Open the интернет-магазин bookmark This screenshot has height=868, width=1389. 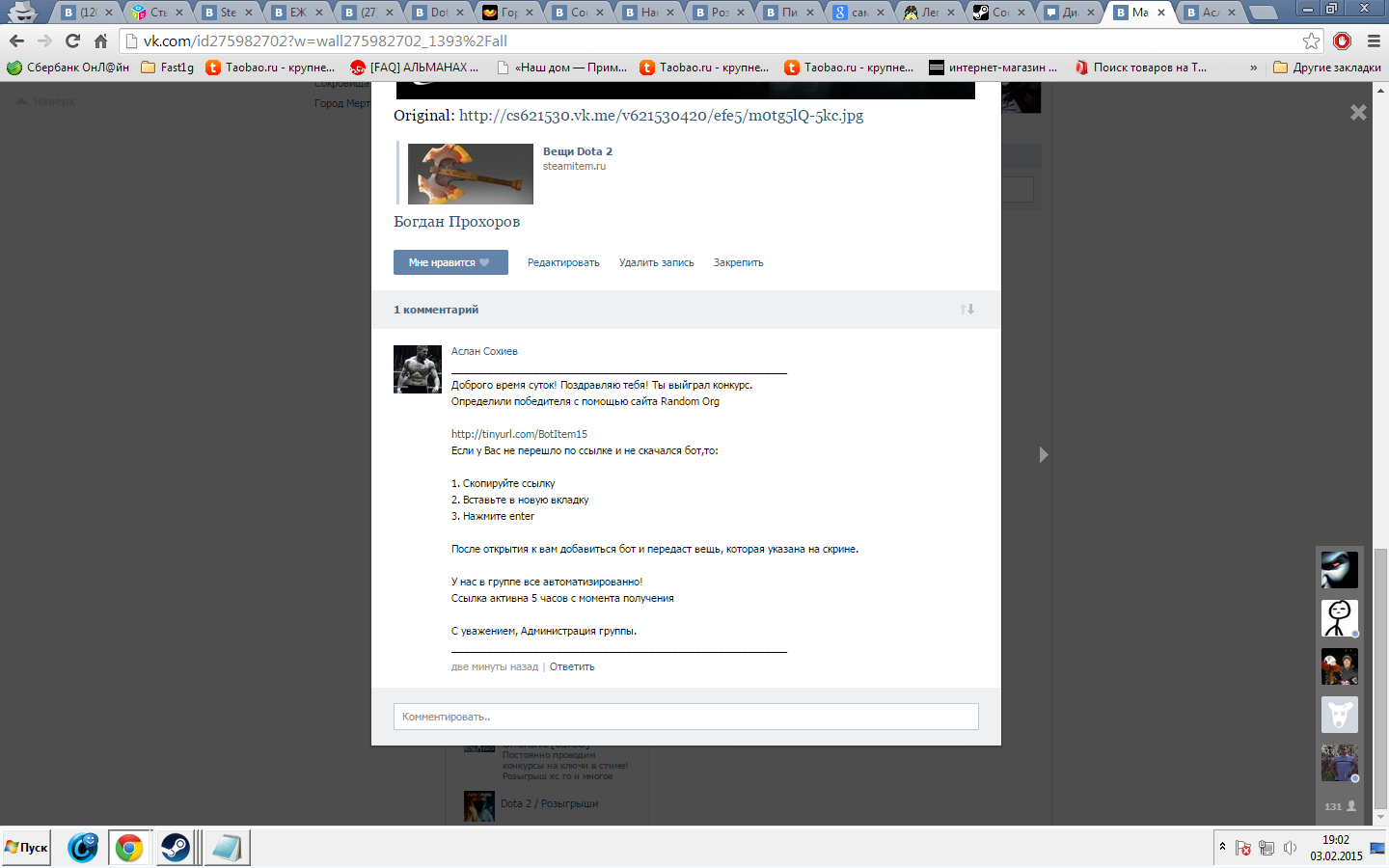coord(994,68)
